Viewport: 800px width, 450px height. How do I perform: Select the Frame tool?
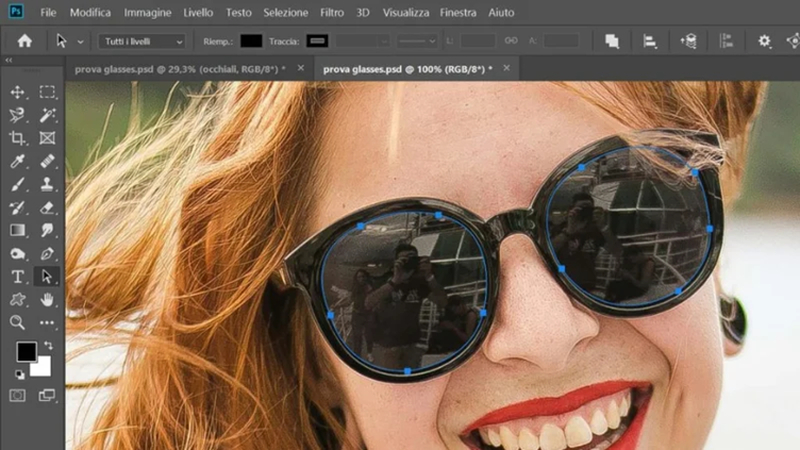[47, 138]
